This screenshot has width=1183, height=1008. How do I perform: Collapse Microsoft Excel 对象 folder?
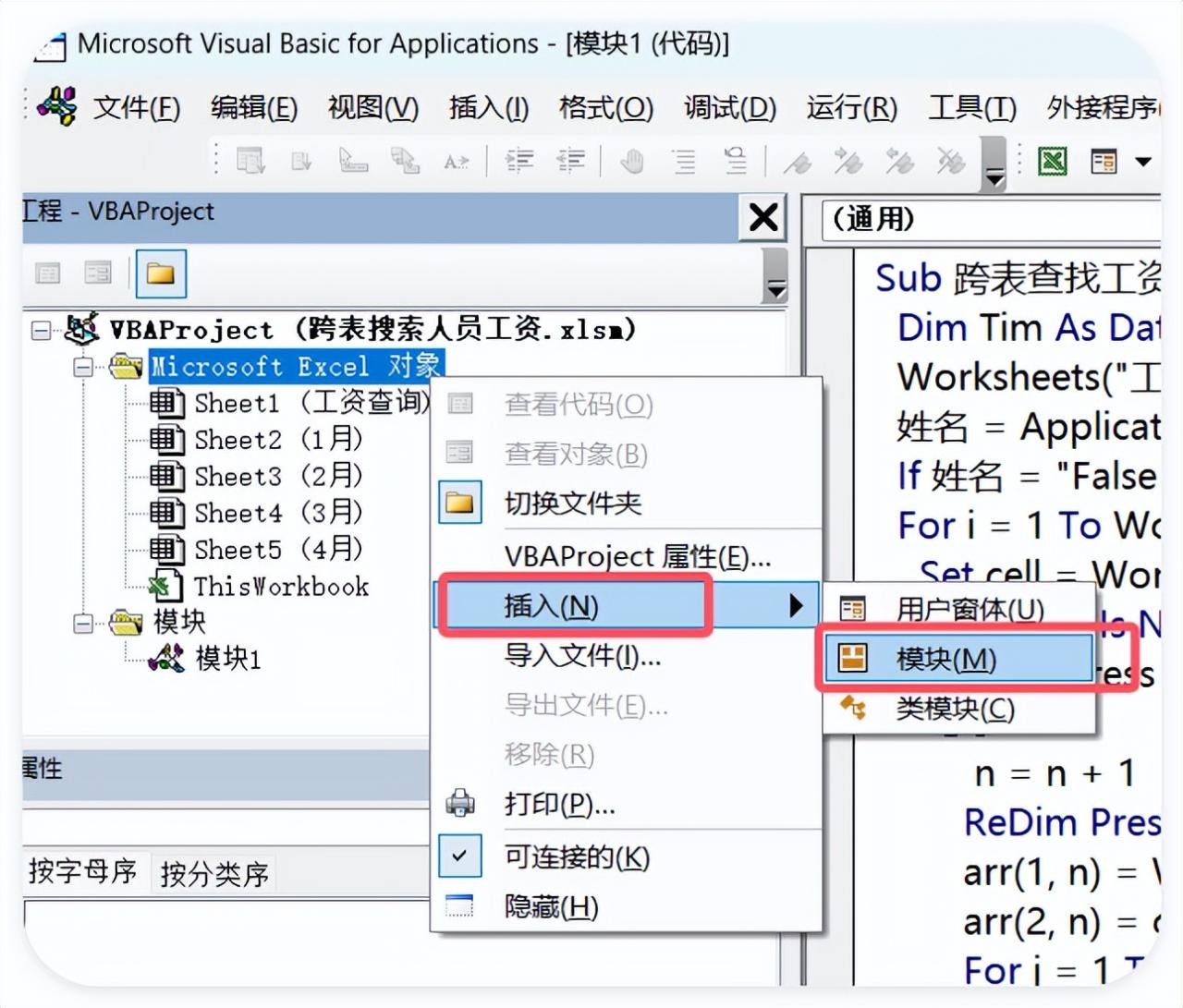pyautogui.click(x=83, y=367)
